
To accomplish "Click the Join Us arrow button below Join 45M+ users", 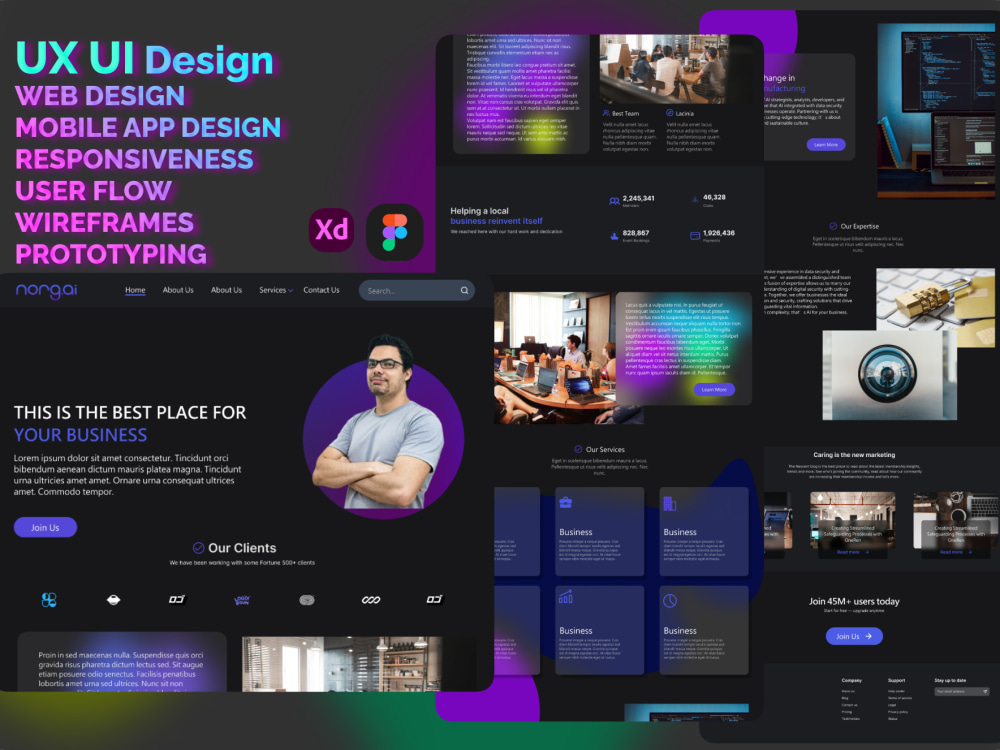I will coord(854,636).
